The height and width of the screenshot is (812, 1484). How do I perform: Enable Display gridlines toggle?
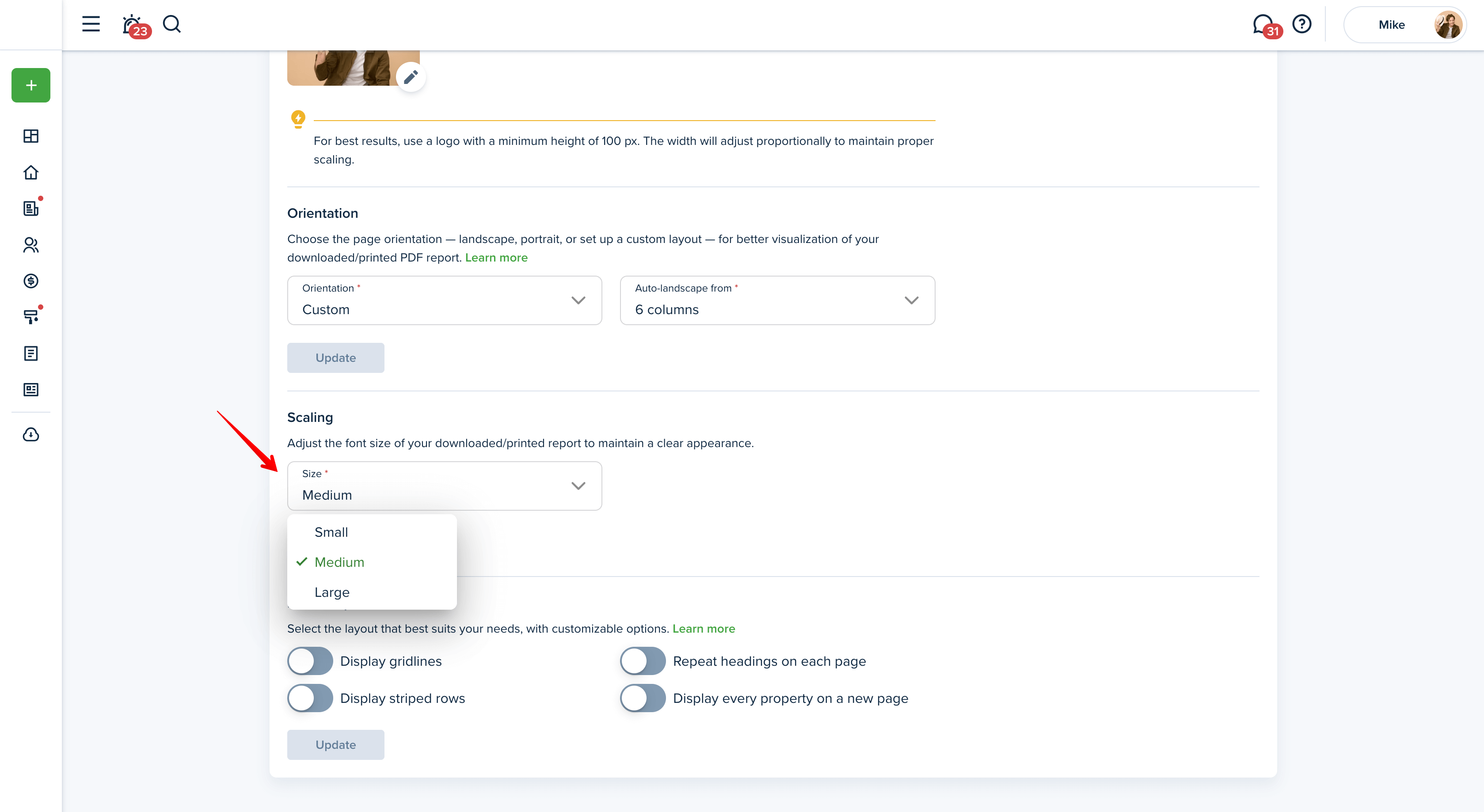[x=310, y=661]
